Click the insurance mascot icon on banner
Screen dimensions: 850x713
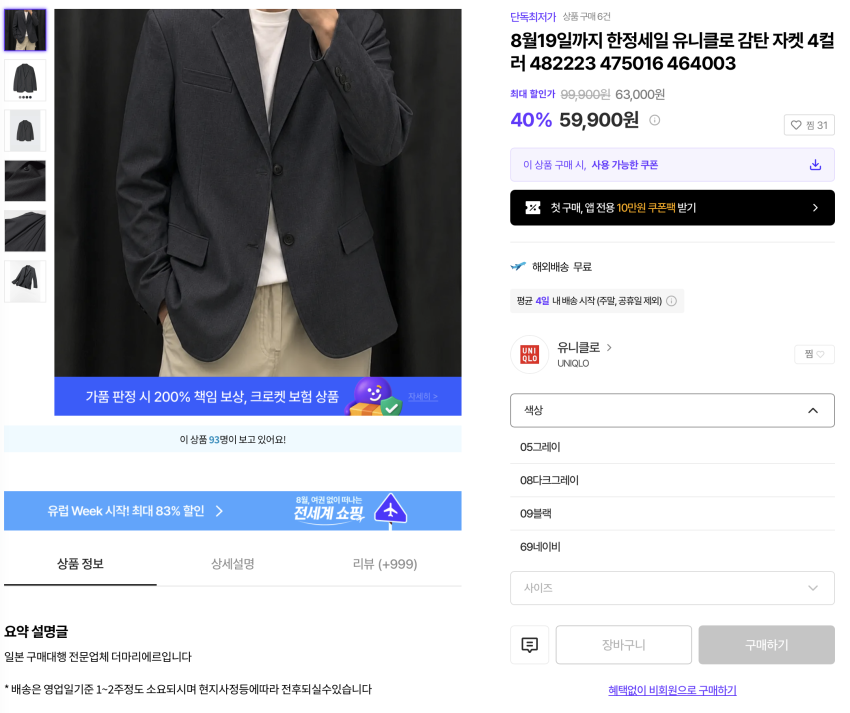pos(374,397)
